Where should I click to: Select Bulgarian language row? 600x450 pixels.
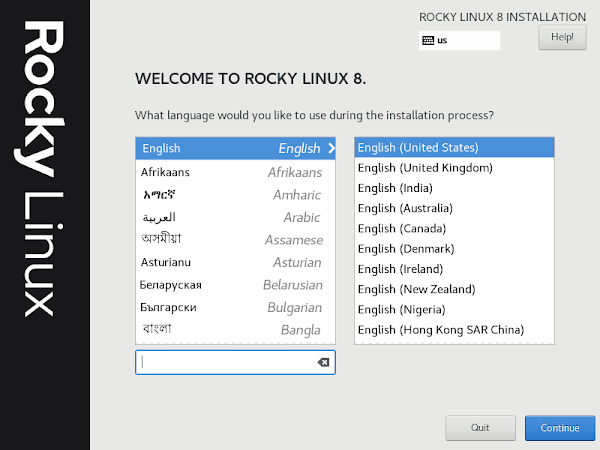[x=235, y=308]
